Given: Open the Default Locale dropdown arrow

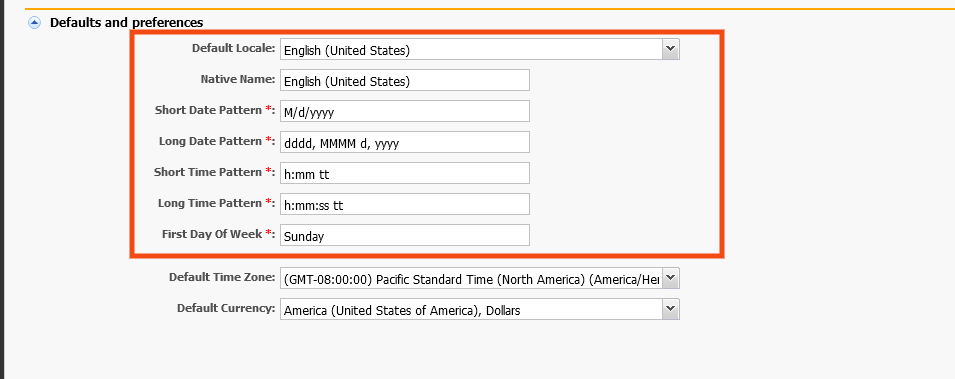Looking at the screenshot, I should [671, 49].
